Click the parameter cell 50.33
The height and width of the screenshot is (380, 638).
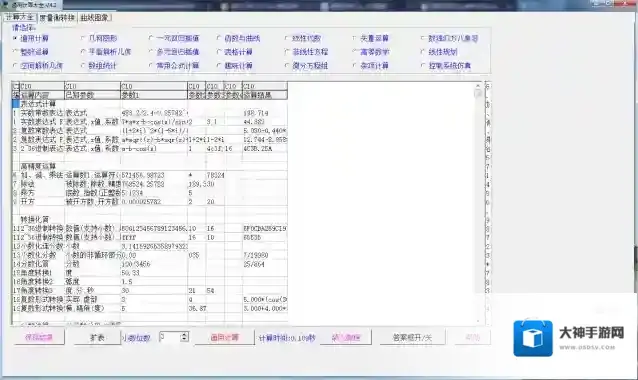[x=154, y=273]
